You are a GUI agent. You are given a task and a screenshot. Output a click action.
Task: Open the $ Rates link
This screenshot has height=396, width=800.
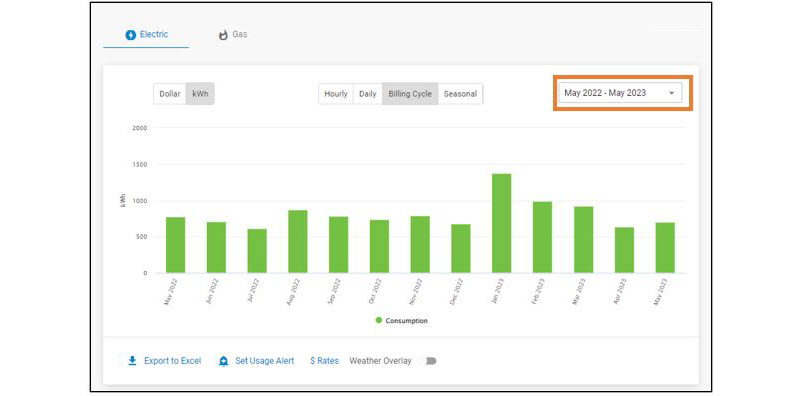coord(324,361)
